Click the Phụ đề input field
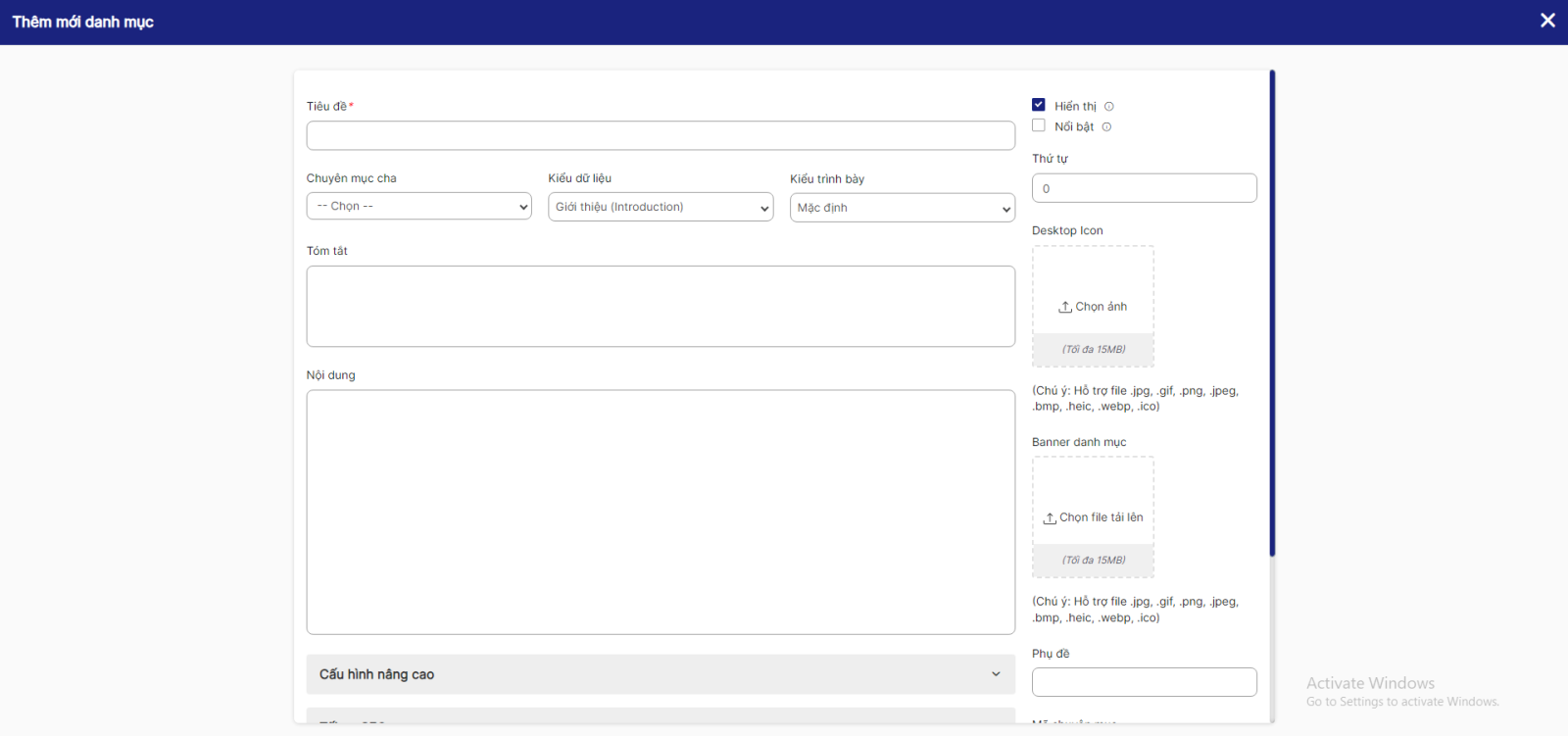The image size is (1568, 736). coord(1144,682)
